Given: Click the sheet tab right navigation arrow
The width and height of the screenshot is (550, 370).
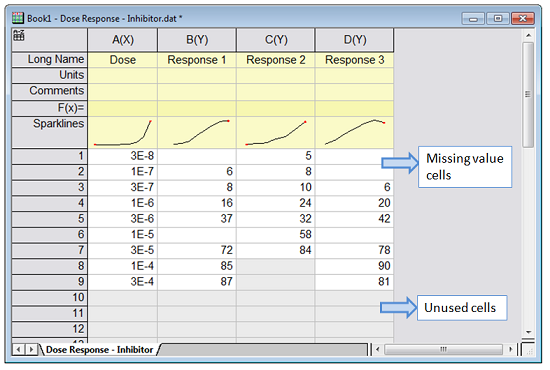Looking at the screenshot, I should pyautogui.click(x=31, y=349).
